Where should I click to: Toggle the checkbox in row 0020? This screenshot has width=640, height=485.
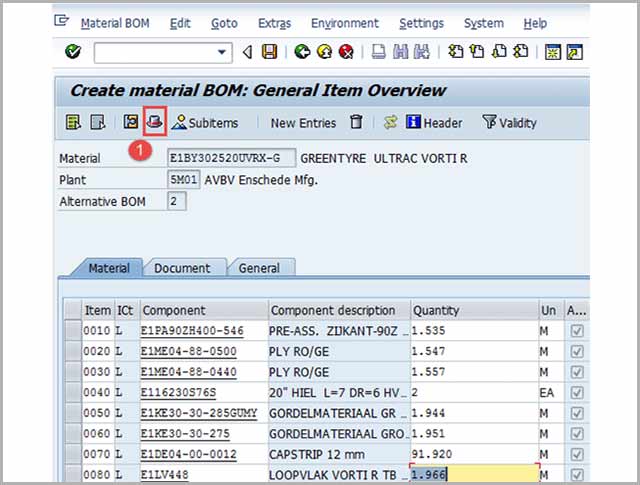577,351
